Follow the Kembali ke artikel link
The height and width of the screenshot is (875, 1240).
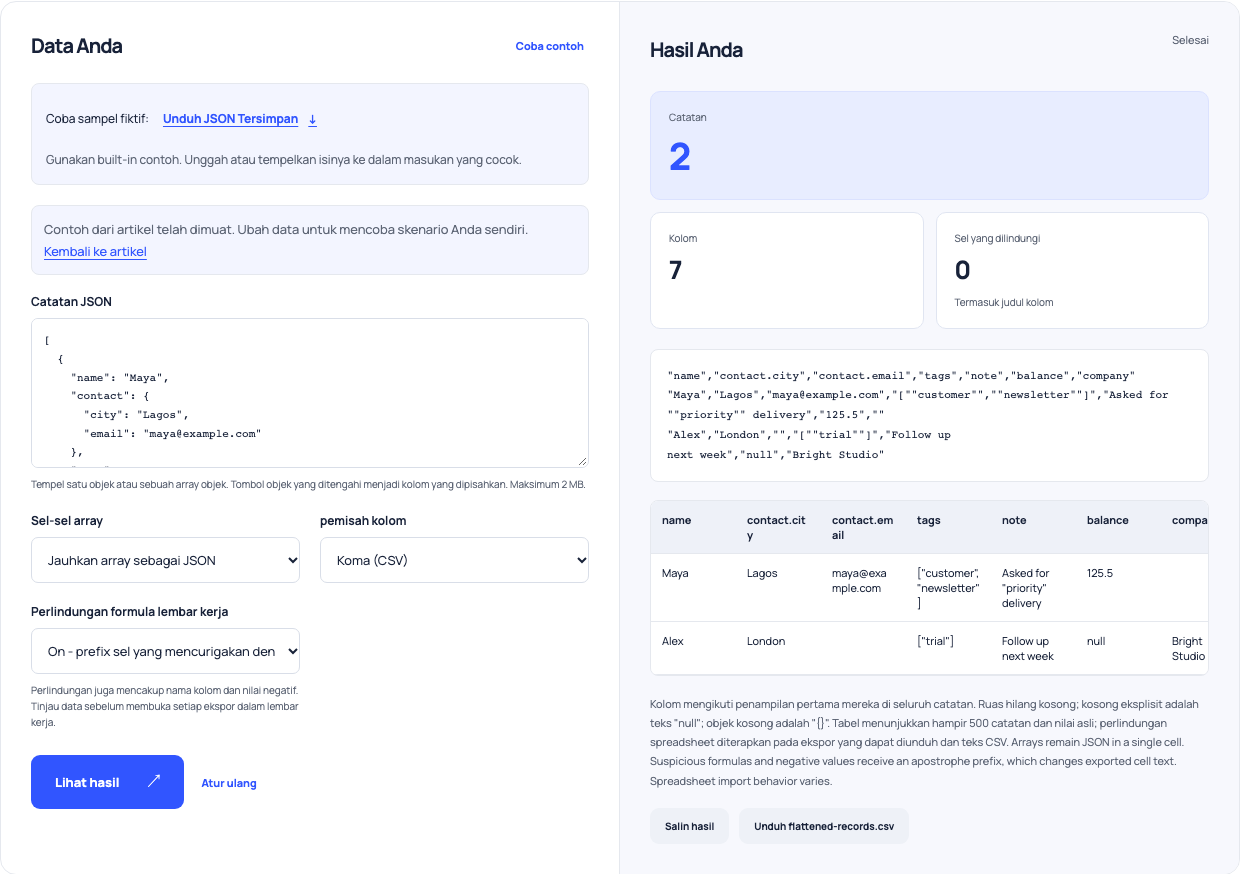(x=95, y=252)
